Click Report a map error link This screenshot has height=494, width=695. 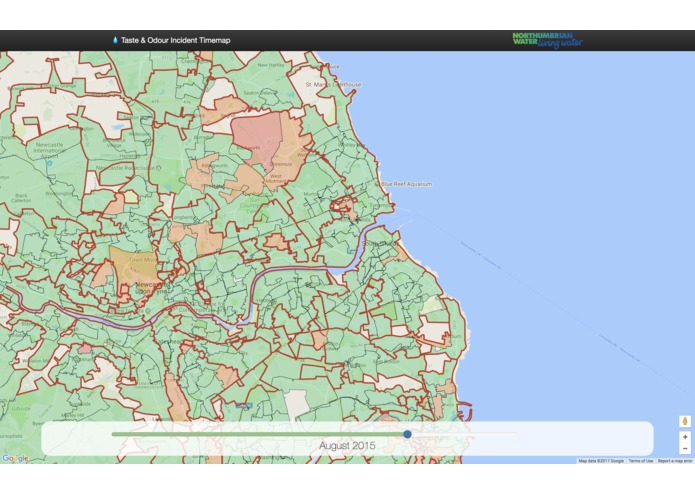click(x=675, y=461)
